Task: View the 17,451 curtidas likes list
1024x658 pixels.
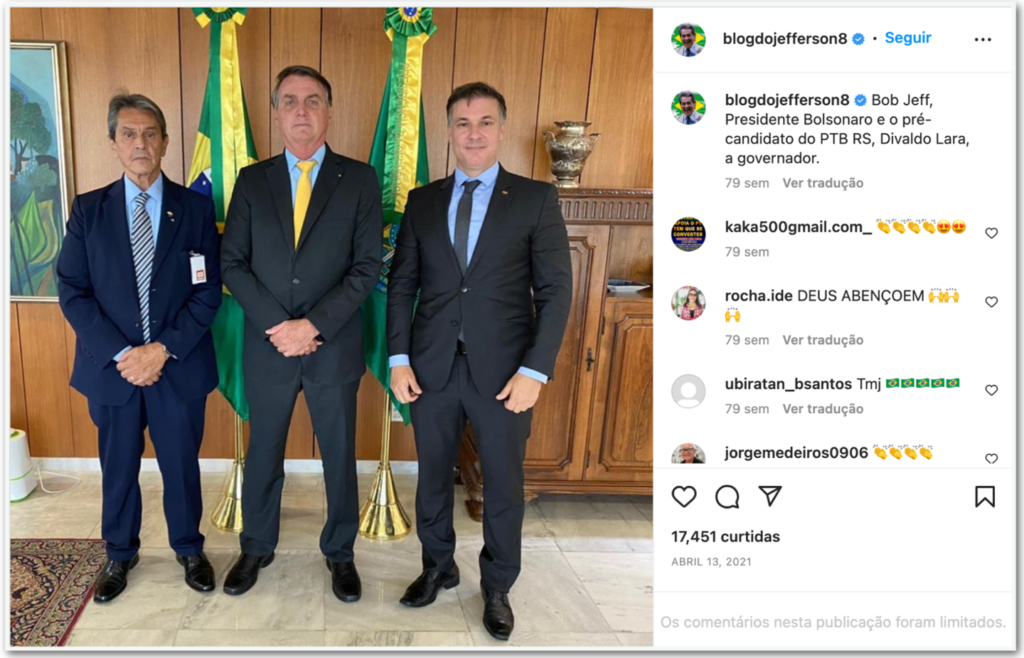Action: (x=726, y=537)
